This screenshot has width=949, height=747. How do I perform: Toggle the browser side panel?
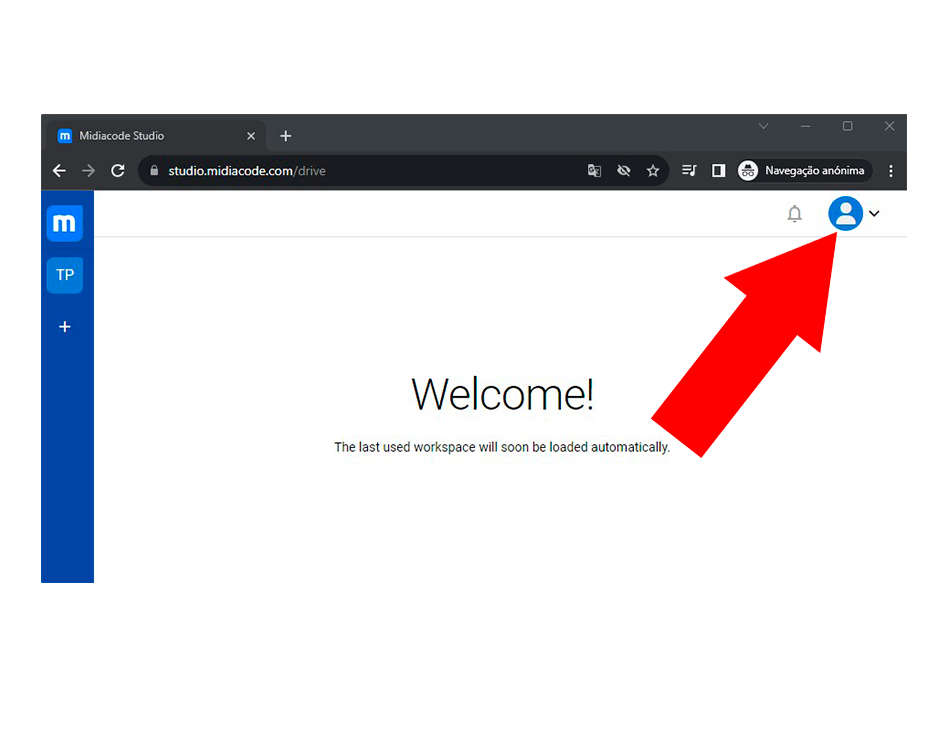[x=718, y=171]
